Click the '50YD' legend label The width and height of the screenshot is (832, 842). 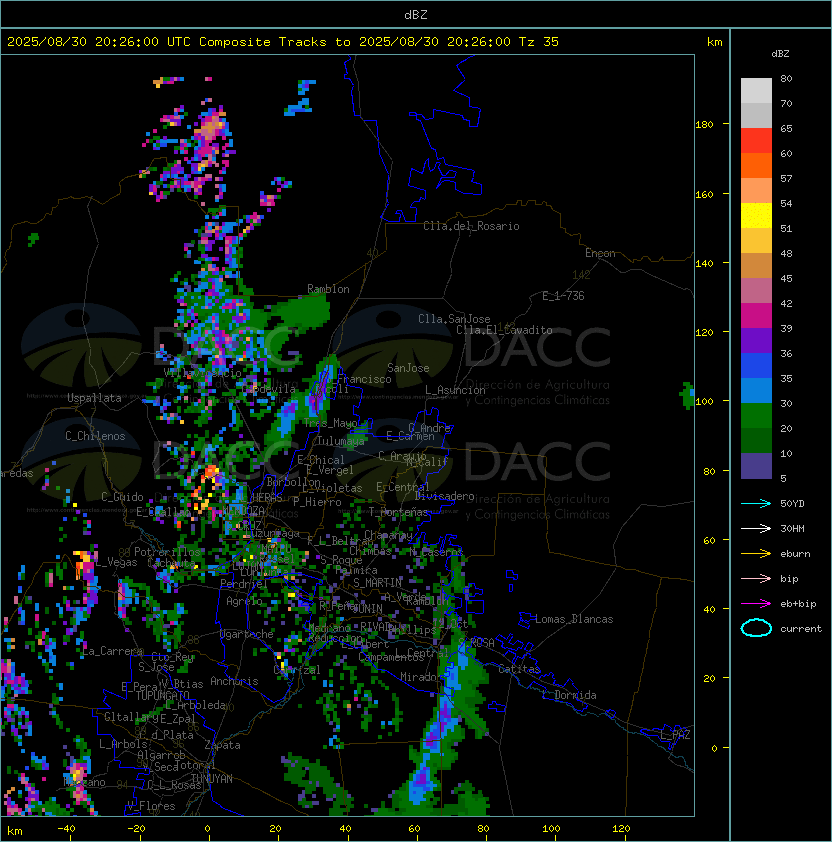pos(792,504)
